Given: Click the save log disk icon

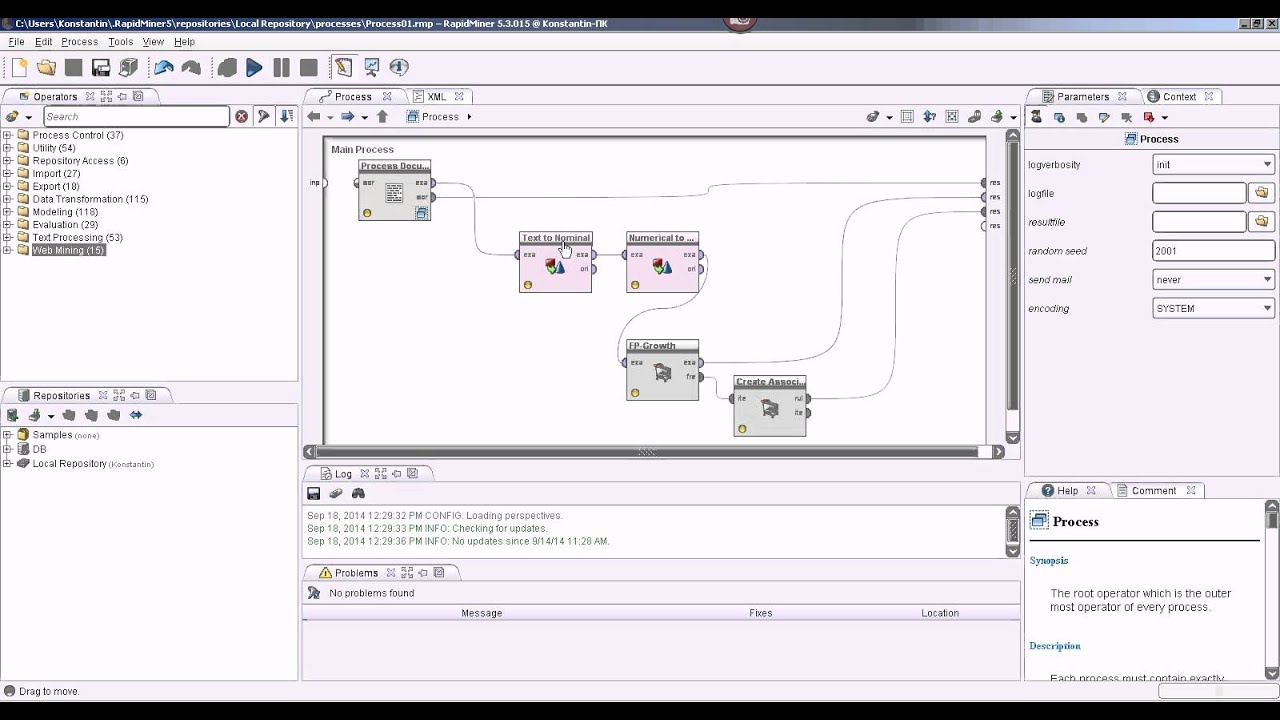Looking at the screenshot, I should 313,493.
